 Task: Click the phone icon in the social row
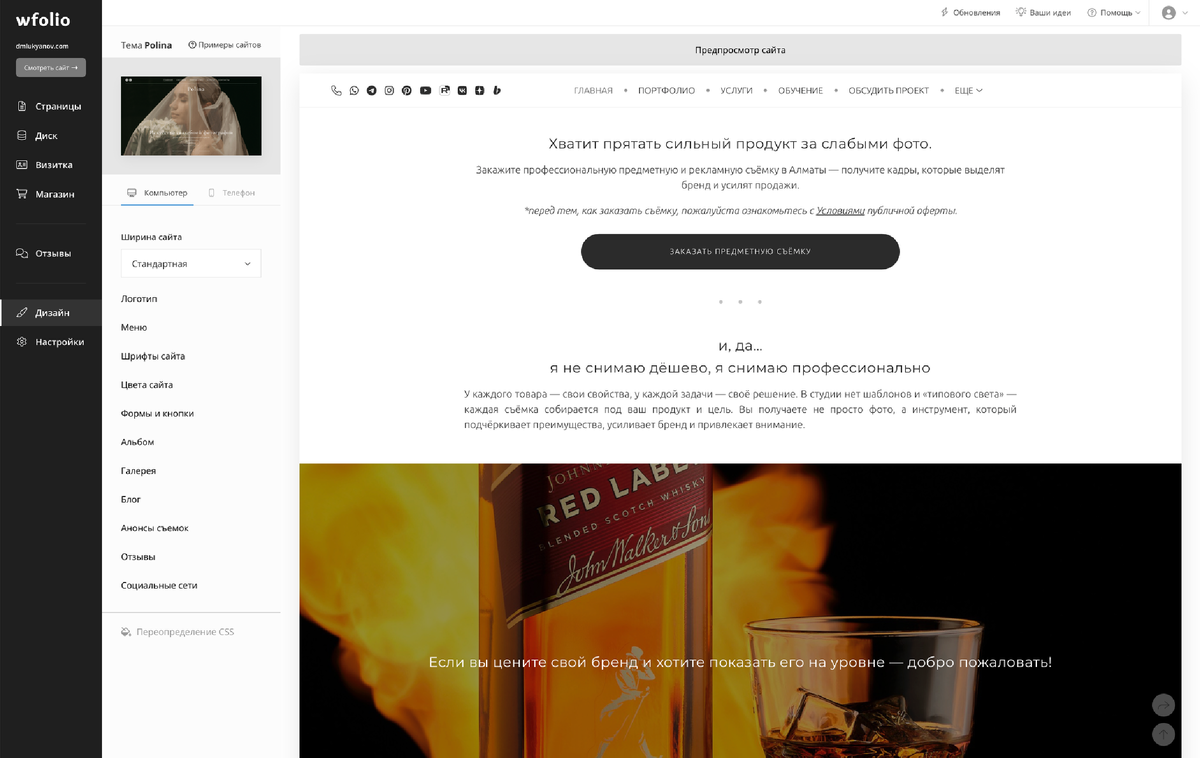pyautogui.click(x=336, y=90)
